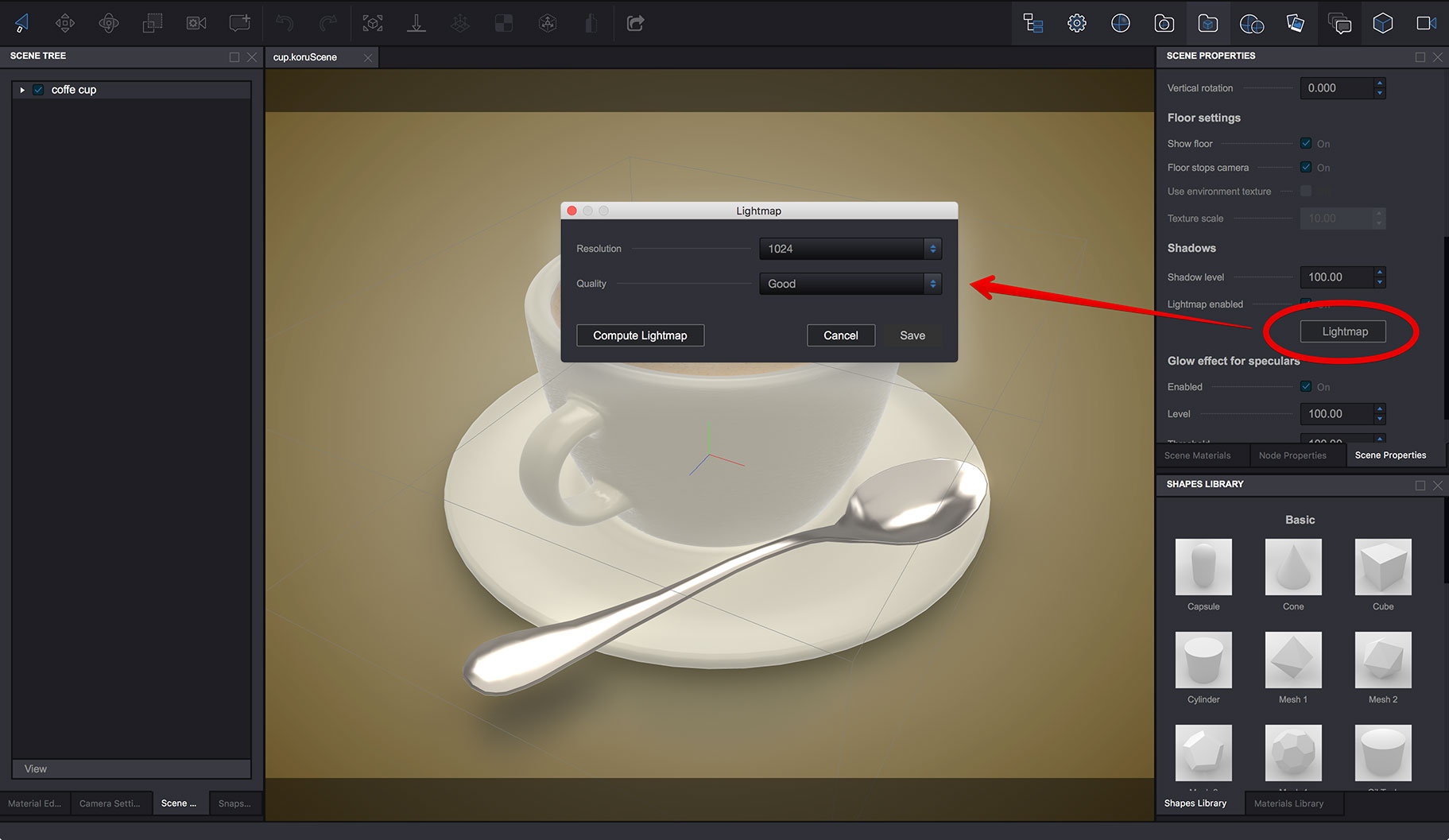Open the comments panel via speech bubble icon
The height and width of the screenshot is (840, 1449).
click(x=1339, y=22)
